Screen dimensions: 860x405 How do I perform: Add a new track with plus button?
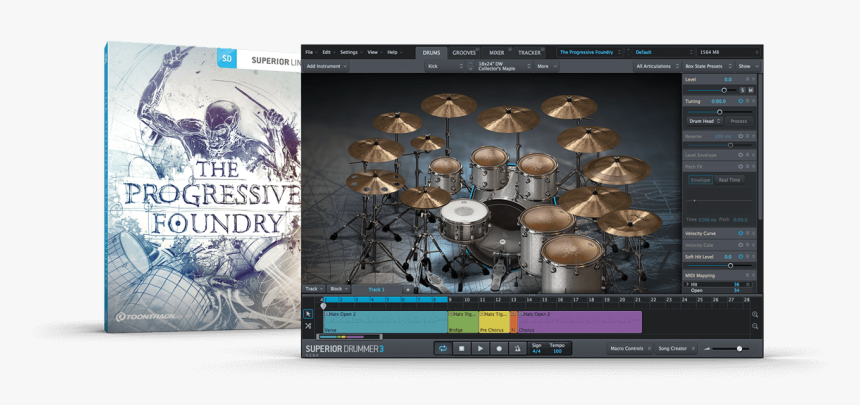[x=408, y=289]
